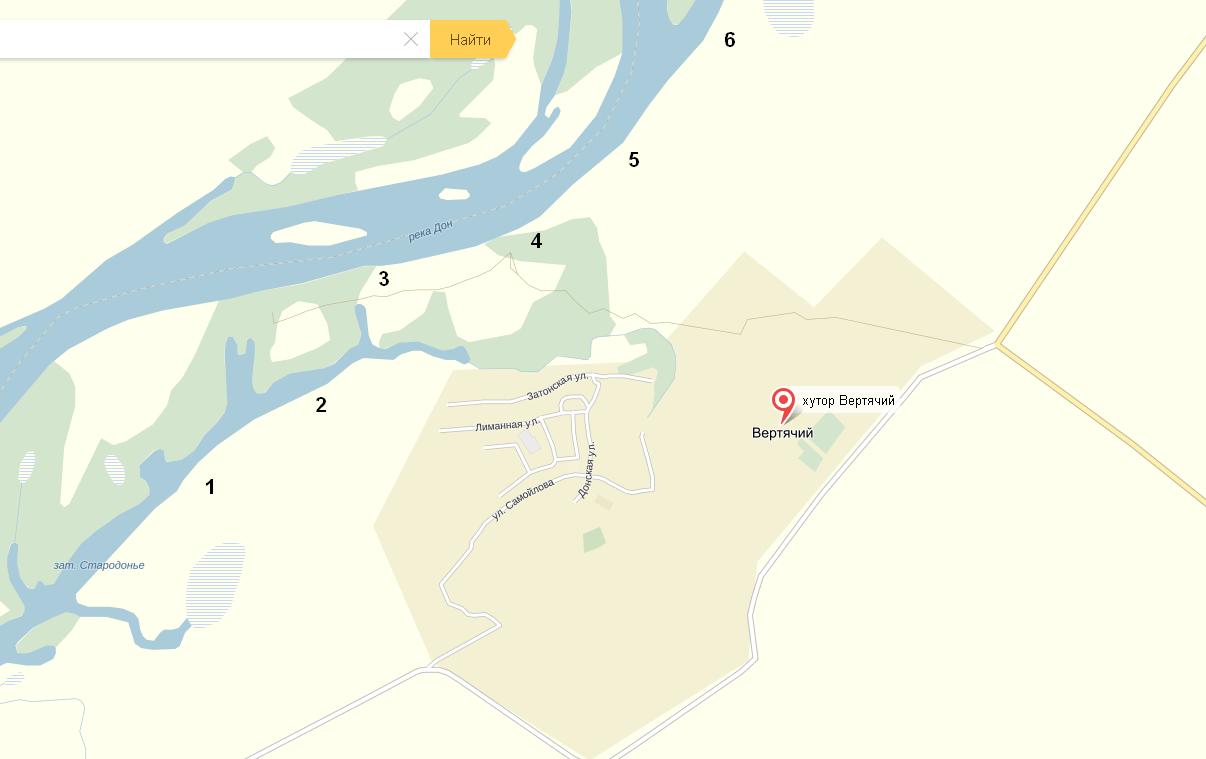
Task: Select map marker number 5
Action: (634, 159)
